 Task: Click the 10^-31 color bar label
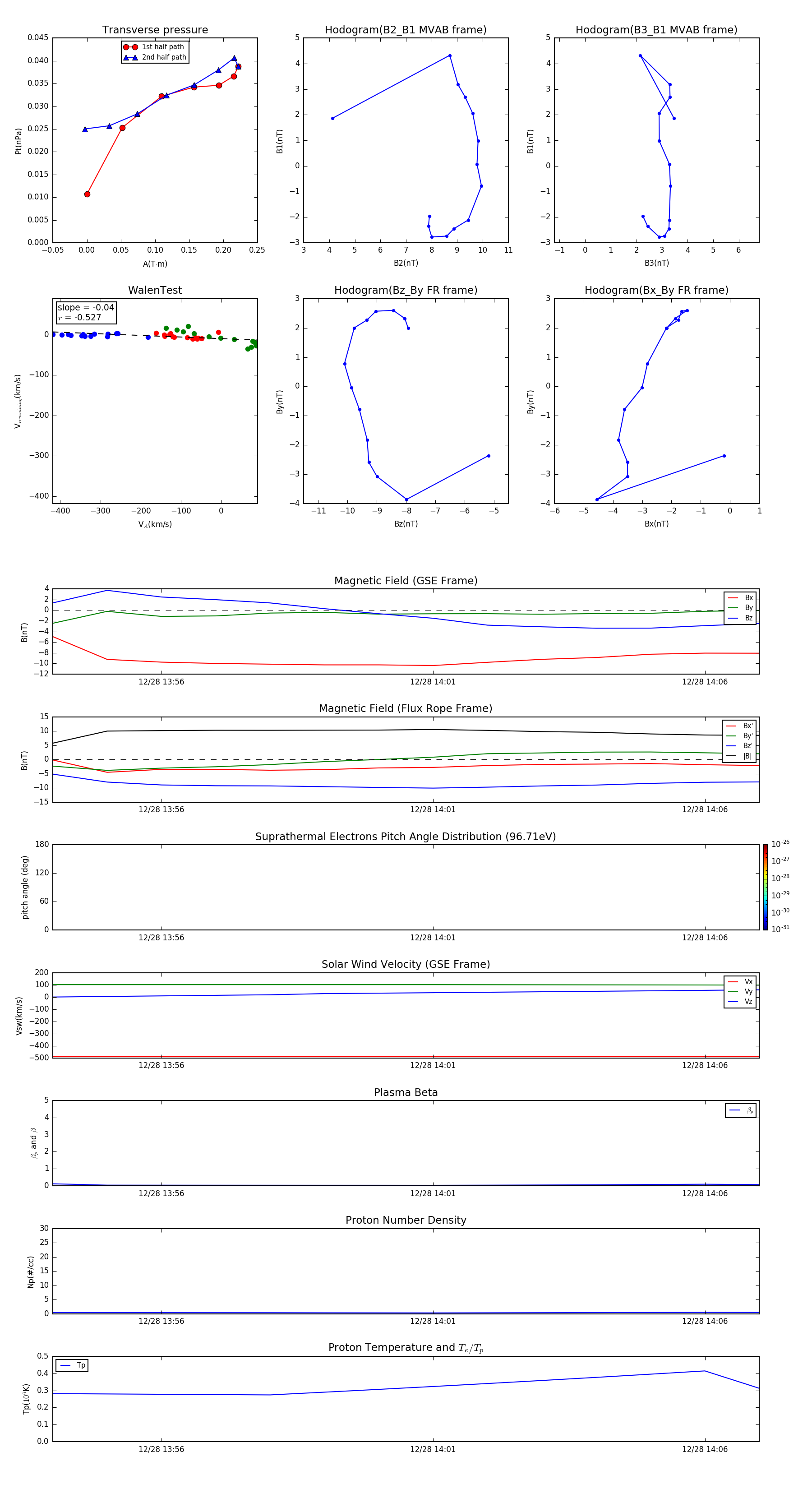(780, 929)
